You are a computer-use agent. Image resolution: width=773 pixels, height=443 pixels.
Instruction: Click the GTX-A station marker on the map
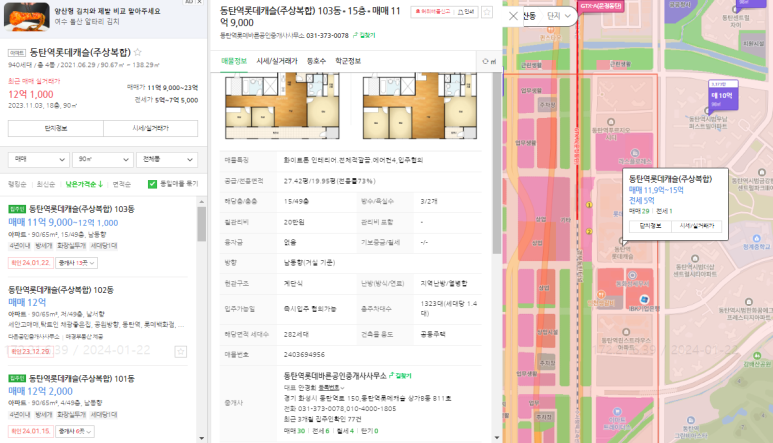(600, 6)
